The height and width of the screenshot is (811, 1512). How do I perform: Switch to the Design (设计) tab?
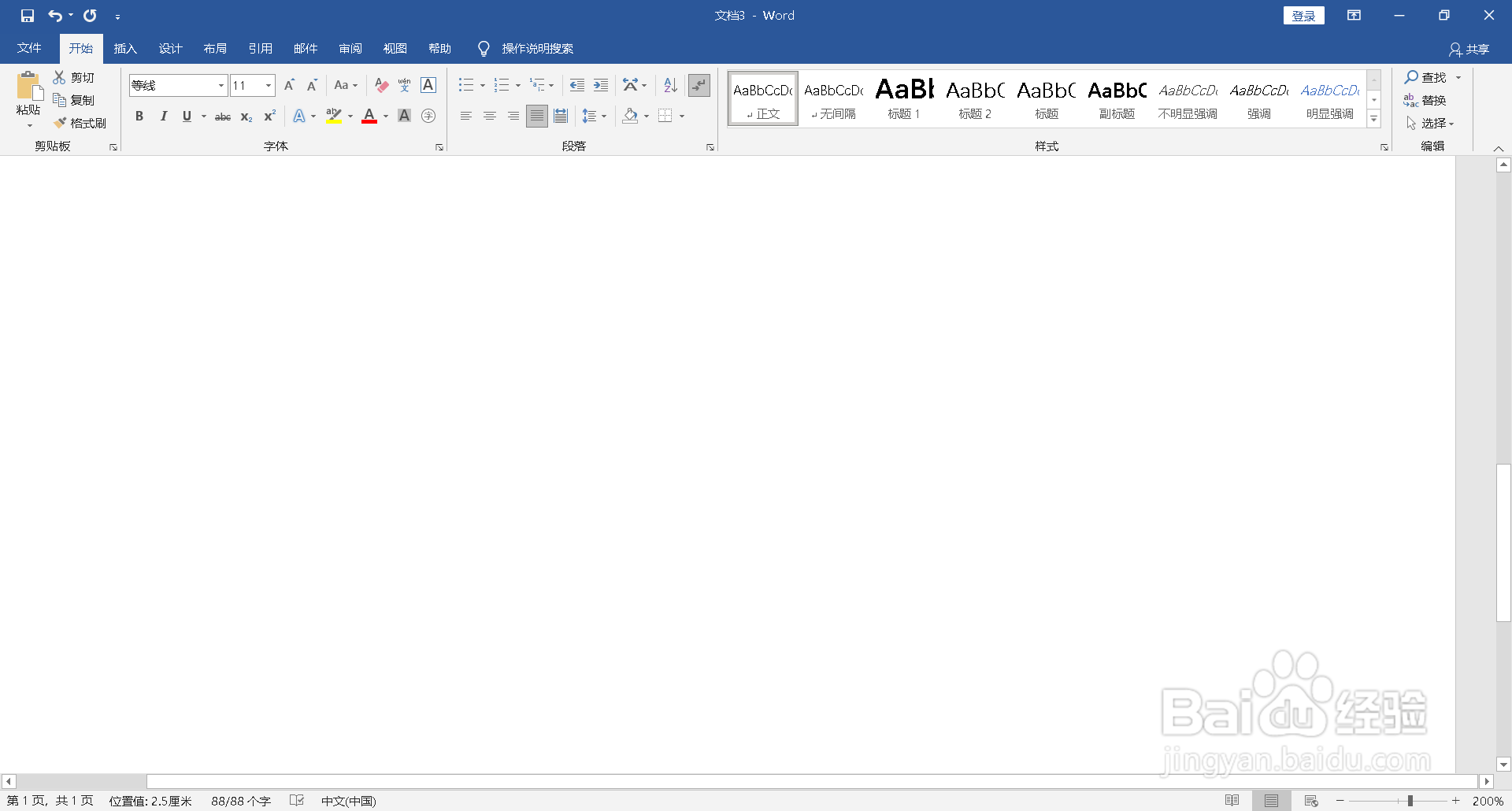point(170,49)
